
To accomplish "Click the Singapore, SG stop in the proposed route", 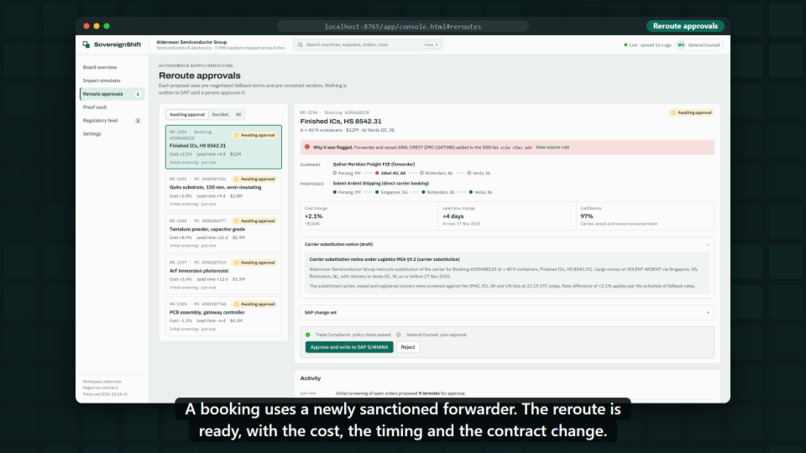I will coord(392,192).
